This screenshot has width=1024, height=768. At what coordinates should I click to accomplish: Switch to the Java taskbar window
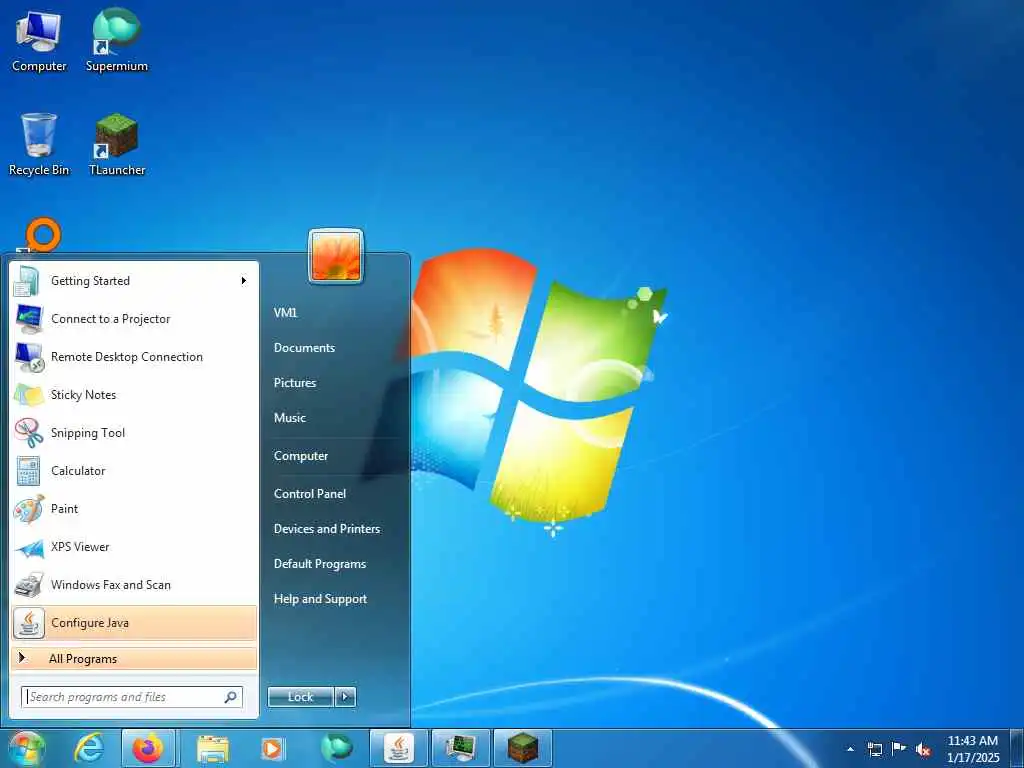[x=398, y=748]
